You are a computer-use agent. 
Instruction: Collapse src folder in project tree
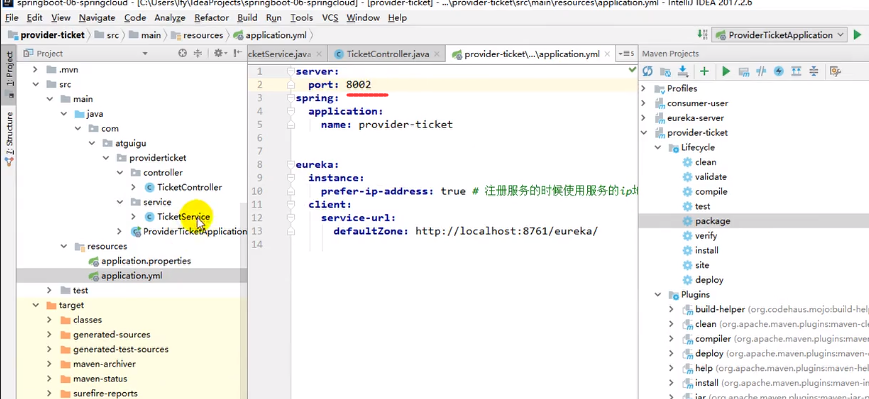coord(35,84)
